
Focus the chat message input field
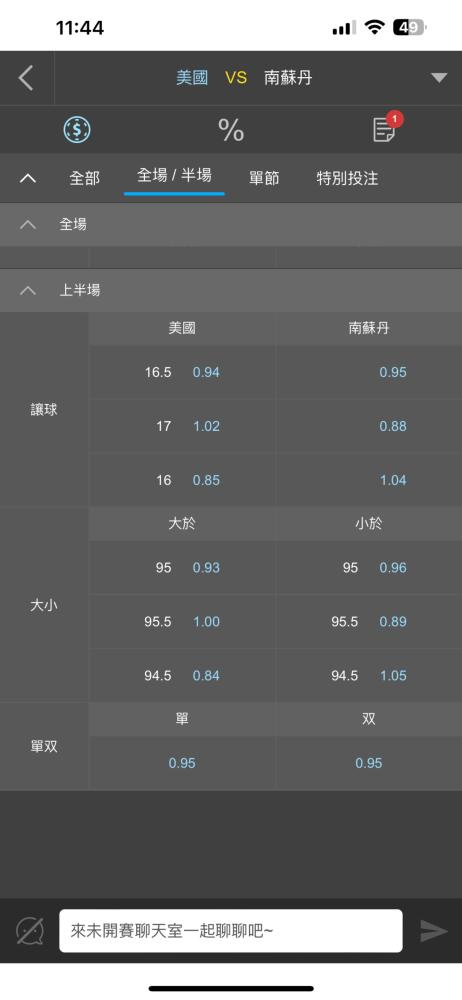pyautogui.click(x=231, y=931)
